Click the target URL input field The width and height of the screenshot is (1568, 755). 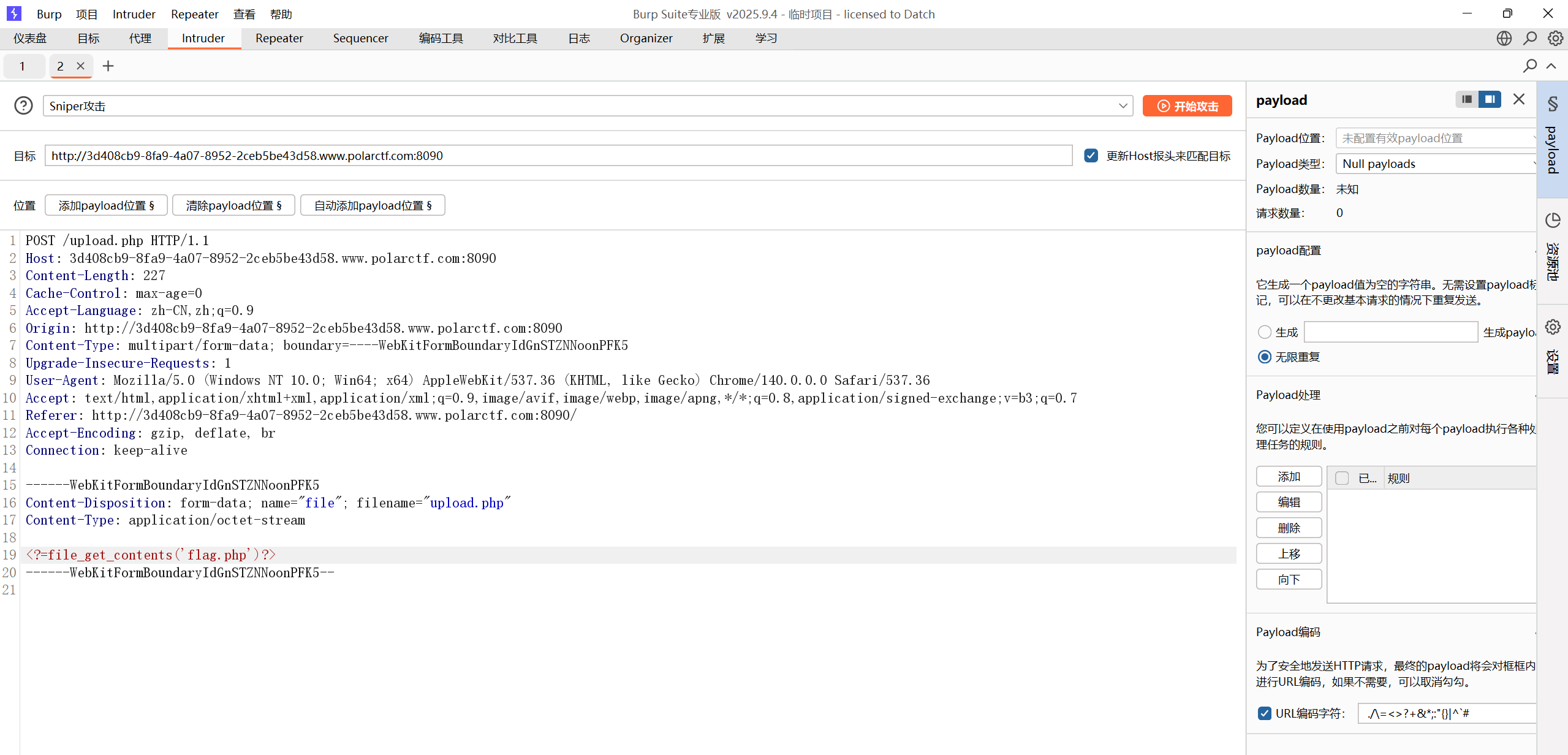[x=558, y=156]
